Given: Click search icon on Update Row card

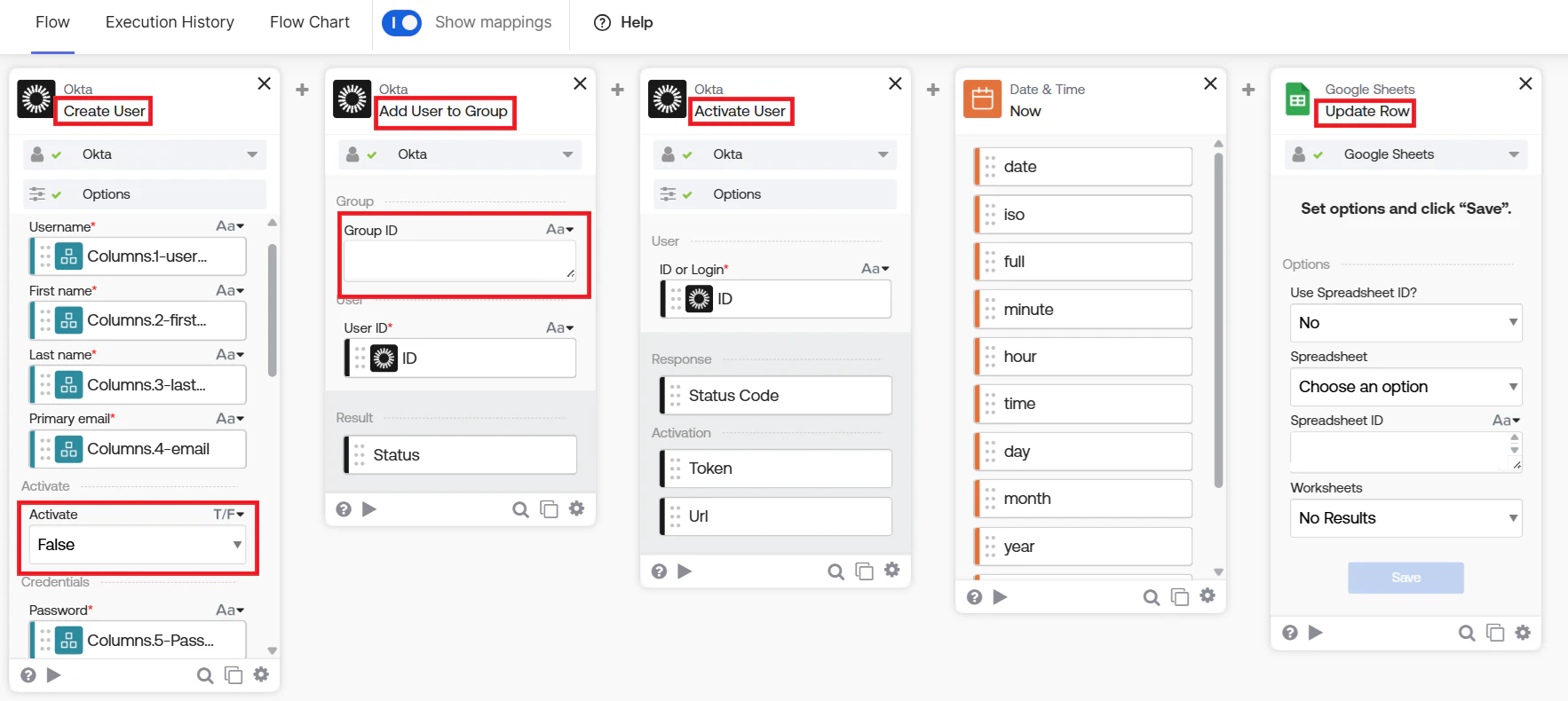Looking at the screenshot, I should (x=1467, y=633).
